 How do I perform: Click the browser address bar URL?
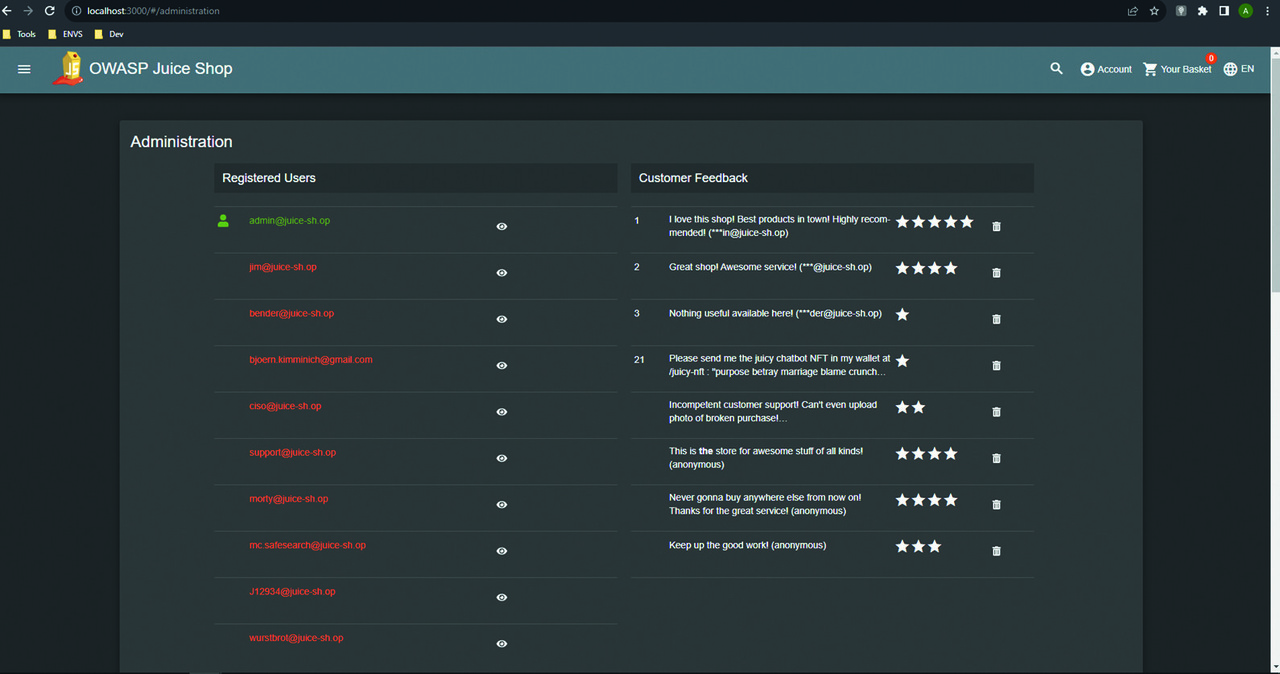click(x=153, y=11)
